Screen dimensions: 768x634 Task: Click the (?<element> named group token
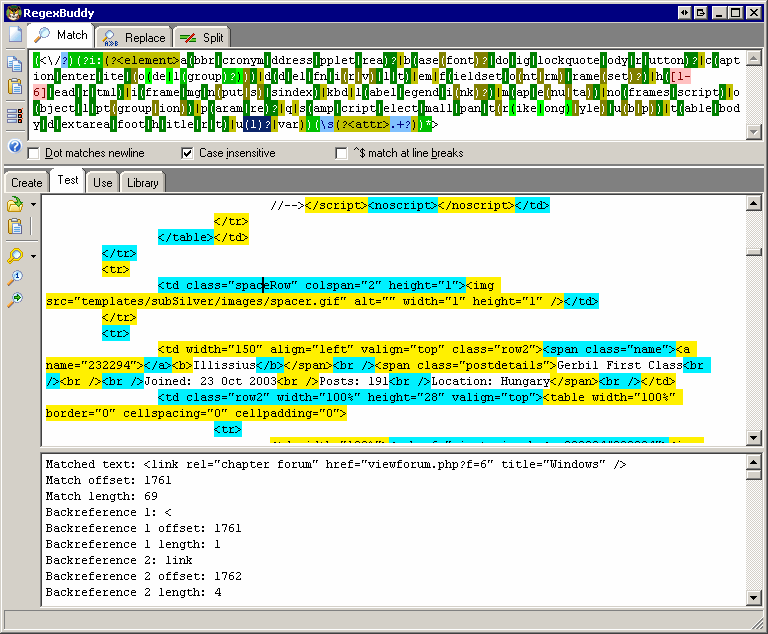pos(142,60)
